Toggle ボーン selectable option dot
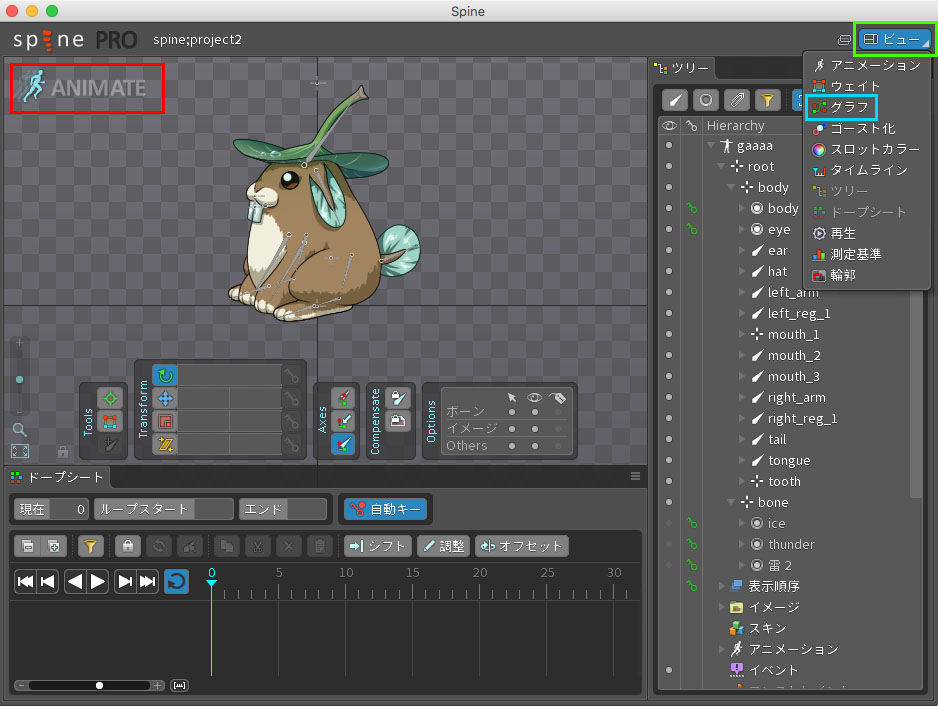The width and height of the screenshot is (938, 706). [x=512, y=412]
